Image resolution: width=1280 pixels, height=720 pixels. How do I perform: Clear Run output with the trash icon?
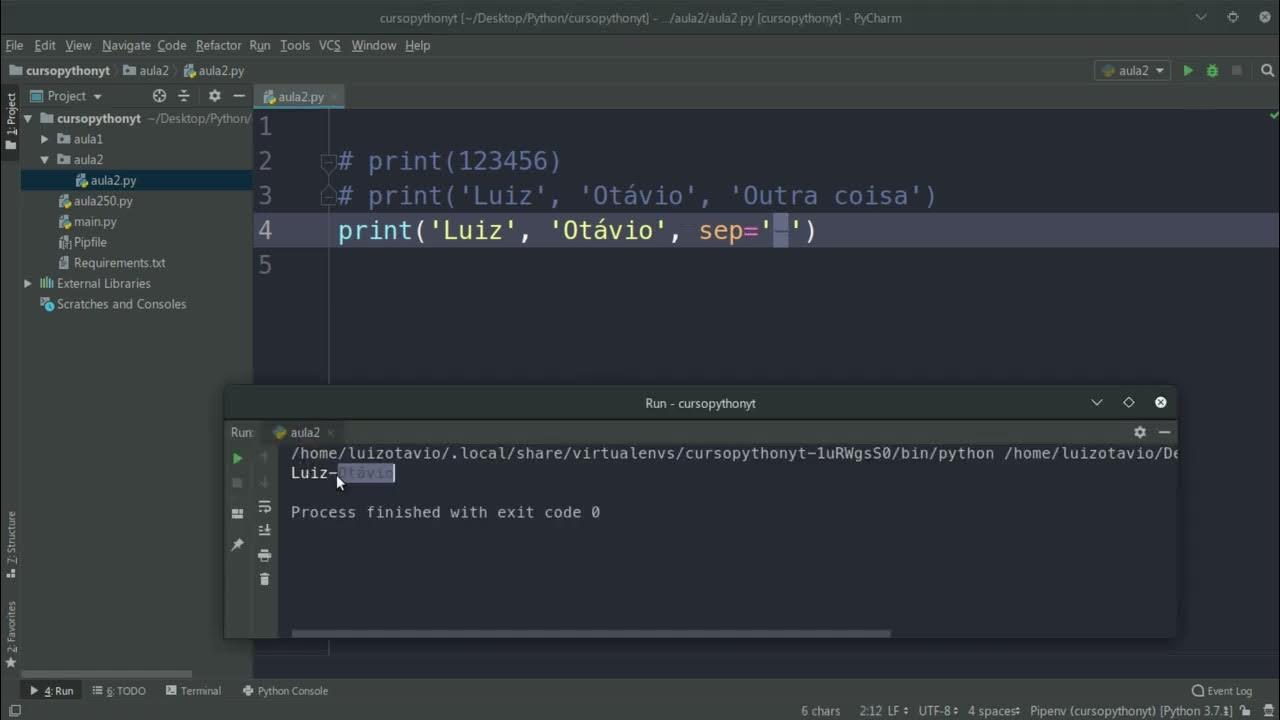264,579
